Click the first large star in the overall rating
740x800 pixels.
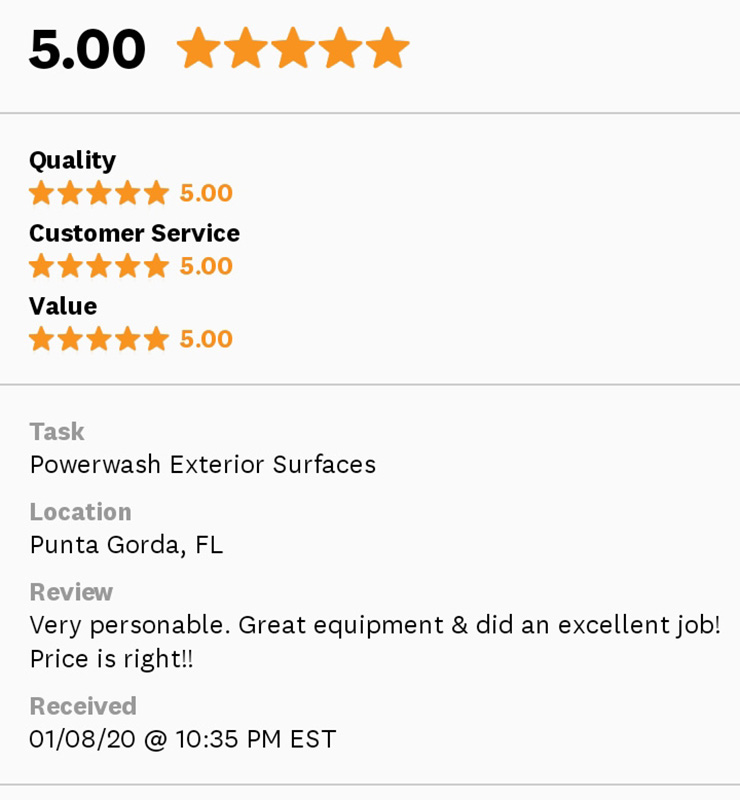pyautogui.click(x=198, y=48)
